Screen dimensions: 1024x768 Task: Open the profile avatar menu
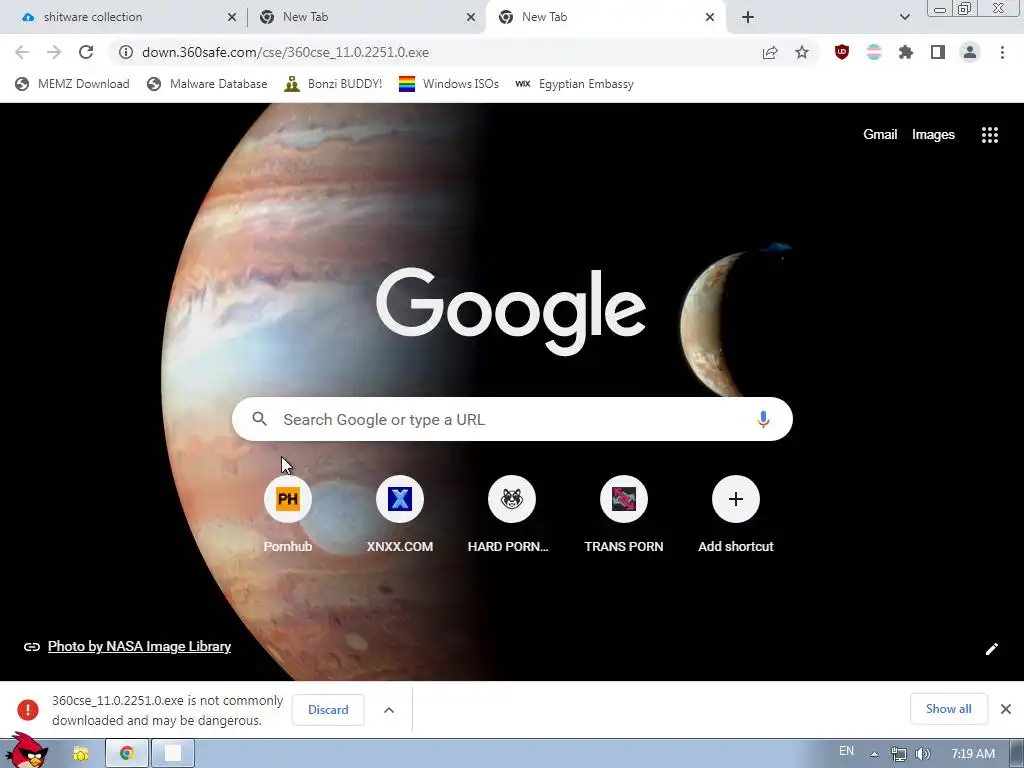[970, 52]
